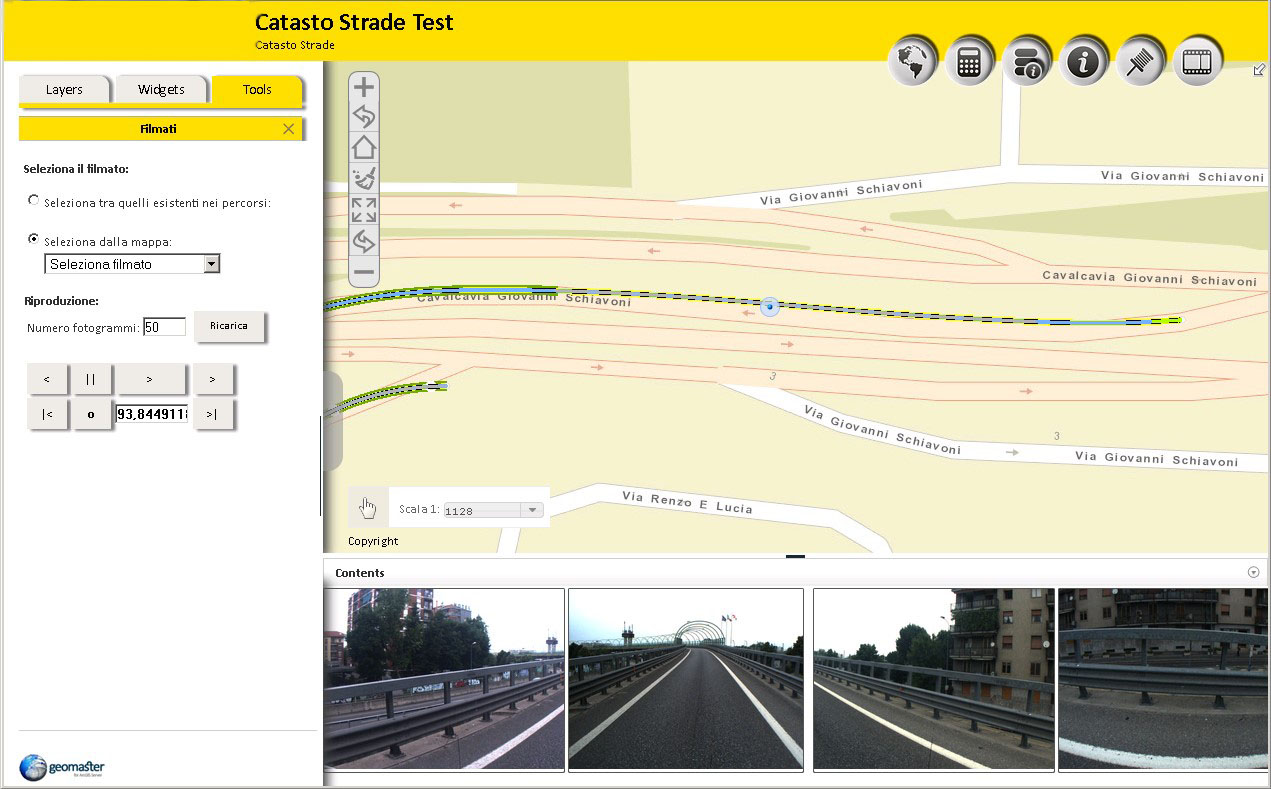The image size is (1271, 789).
Task: Close the Filmati panel
Action: (289, 129)
